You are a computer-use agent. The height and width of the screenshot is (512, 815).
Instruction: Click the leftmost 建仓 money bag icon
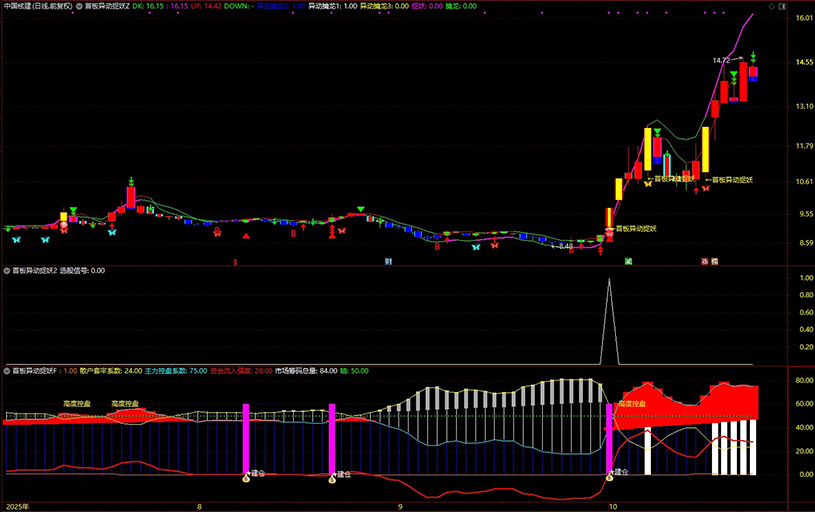246,479
